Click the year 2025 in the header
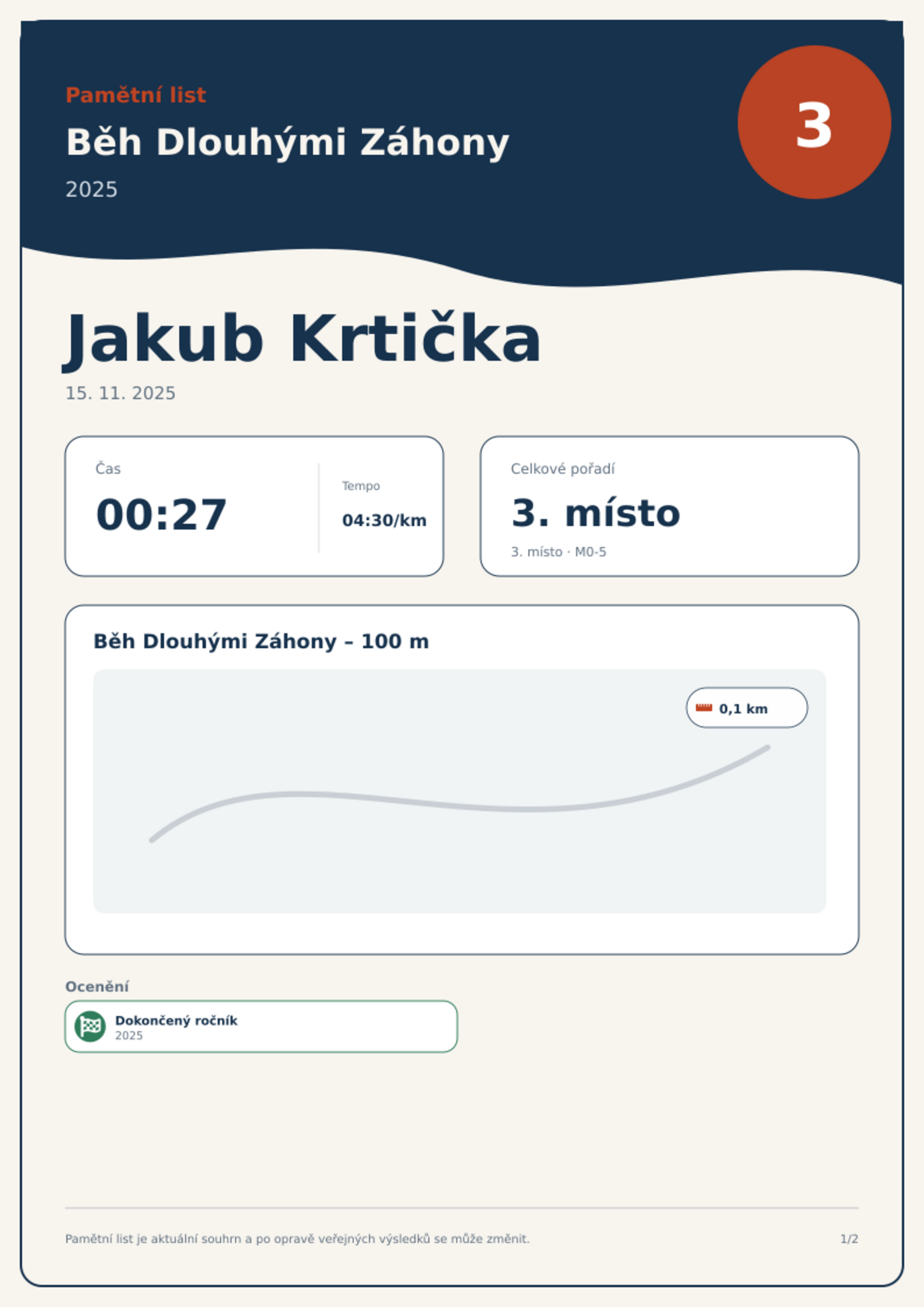 click(x=91, y=190)
